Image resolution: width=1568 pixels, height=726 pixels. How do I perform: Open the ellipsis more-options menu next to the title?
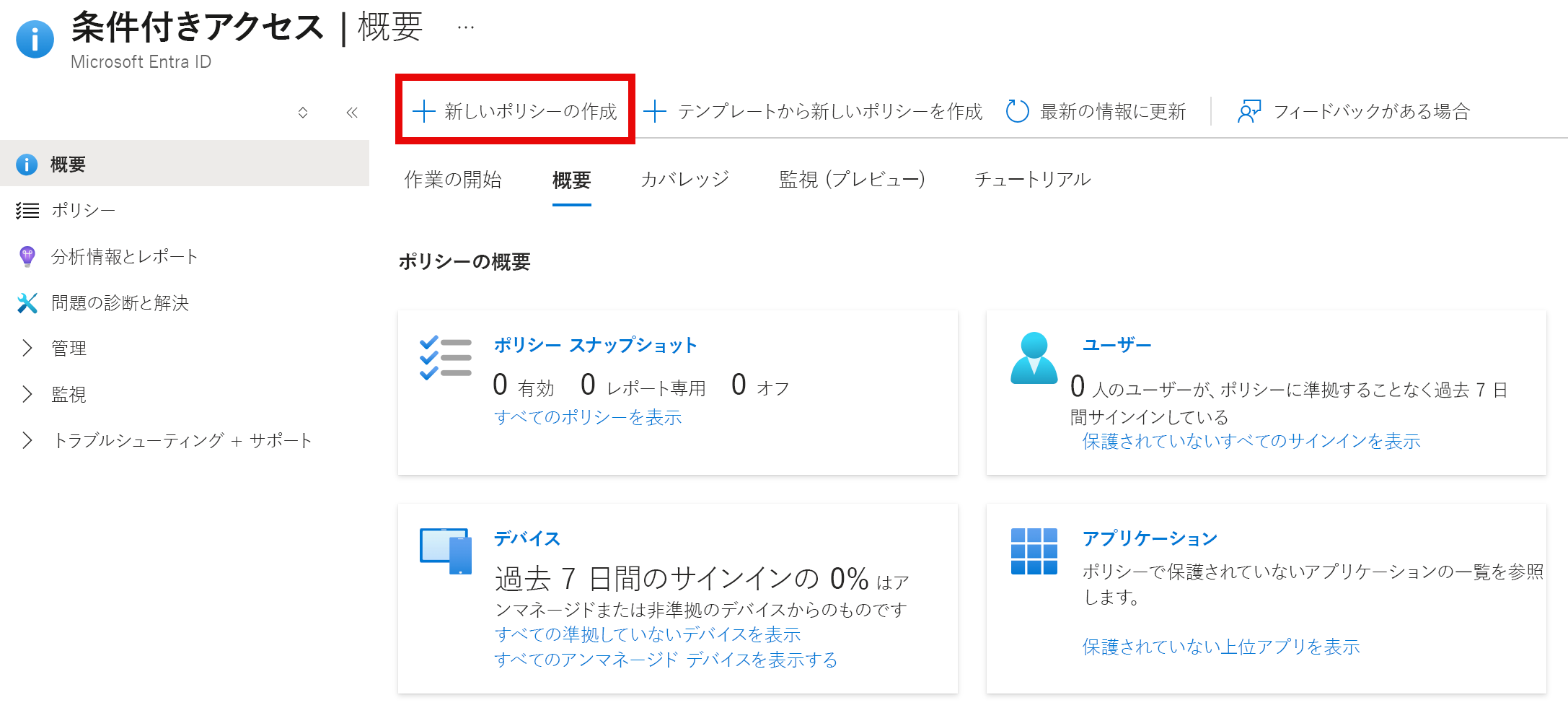pyautogui.click(x=466, y=27)
